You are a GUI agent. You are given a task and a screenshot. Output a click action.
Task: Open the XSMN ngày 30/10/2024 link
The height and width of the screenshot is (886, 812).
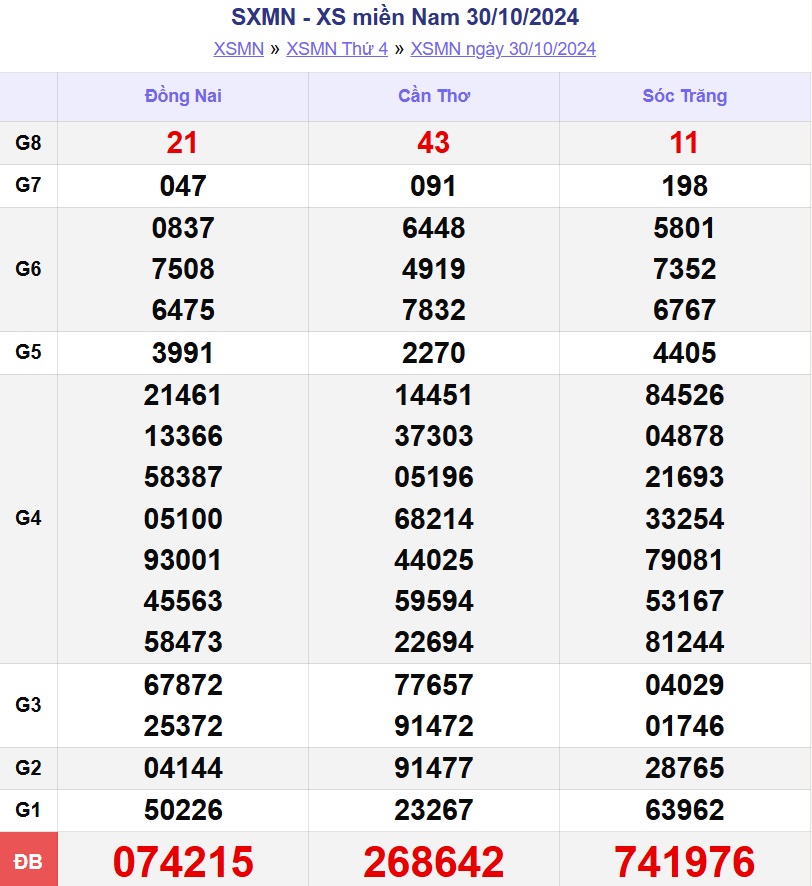pos(503,49)
